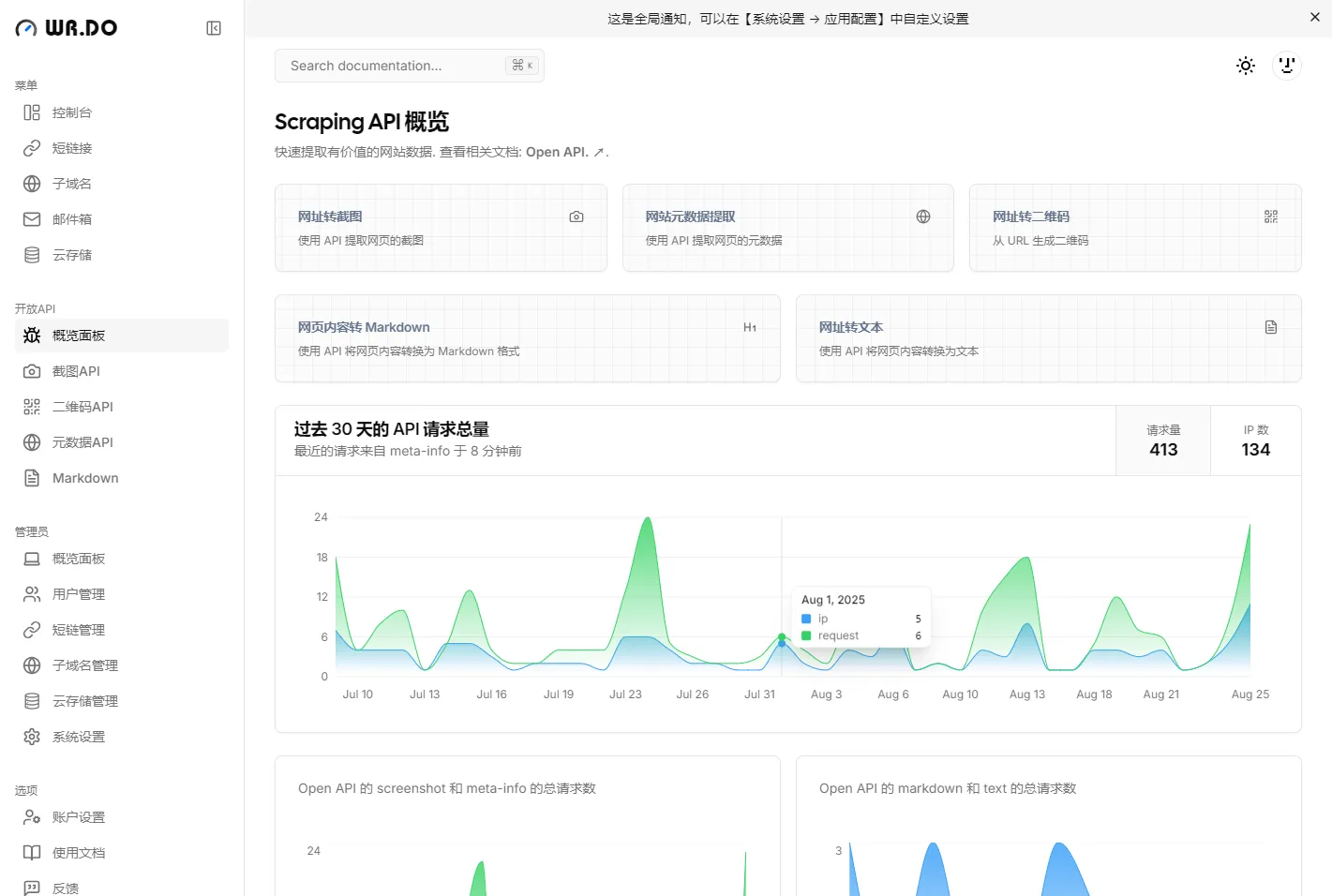1332x896 pixels.
Task: Open 邮件箱 from the sidebar
Action: coord(122,219)
